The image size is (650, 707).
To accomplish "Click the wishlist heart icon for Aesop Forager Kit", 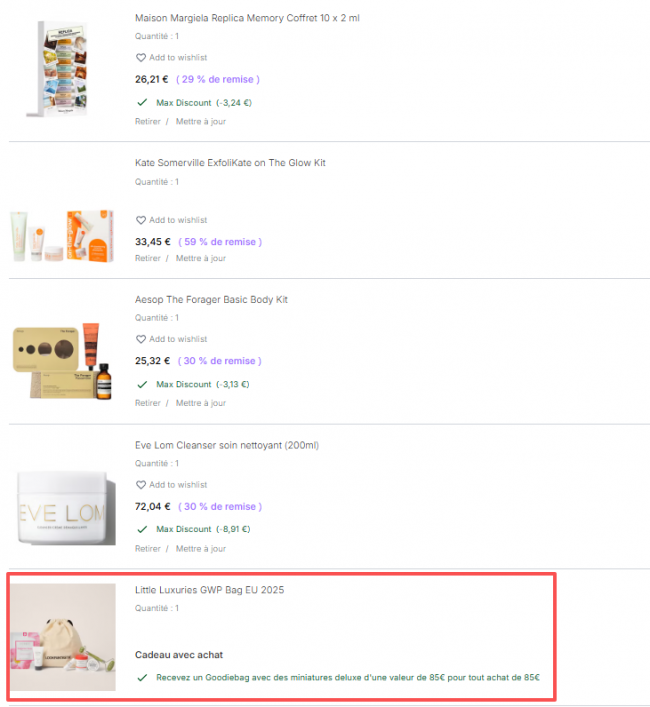I will pyautogui.click(x=141, y=339).
